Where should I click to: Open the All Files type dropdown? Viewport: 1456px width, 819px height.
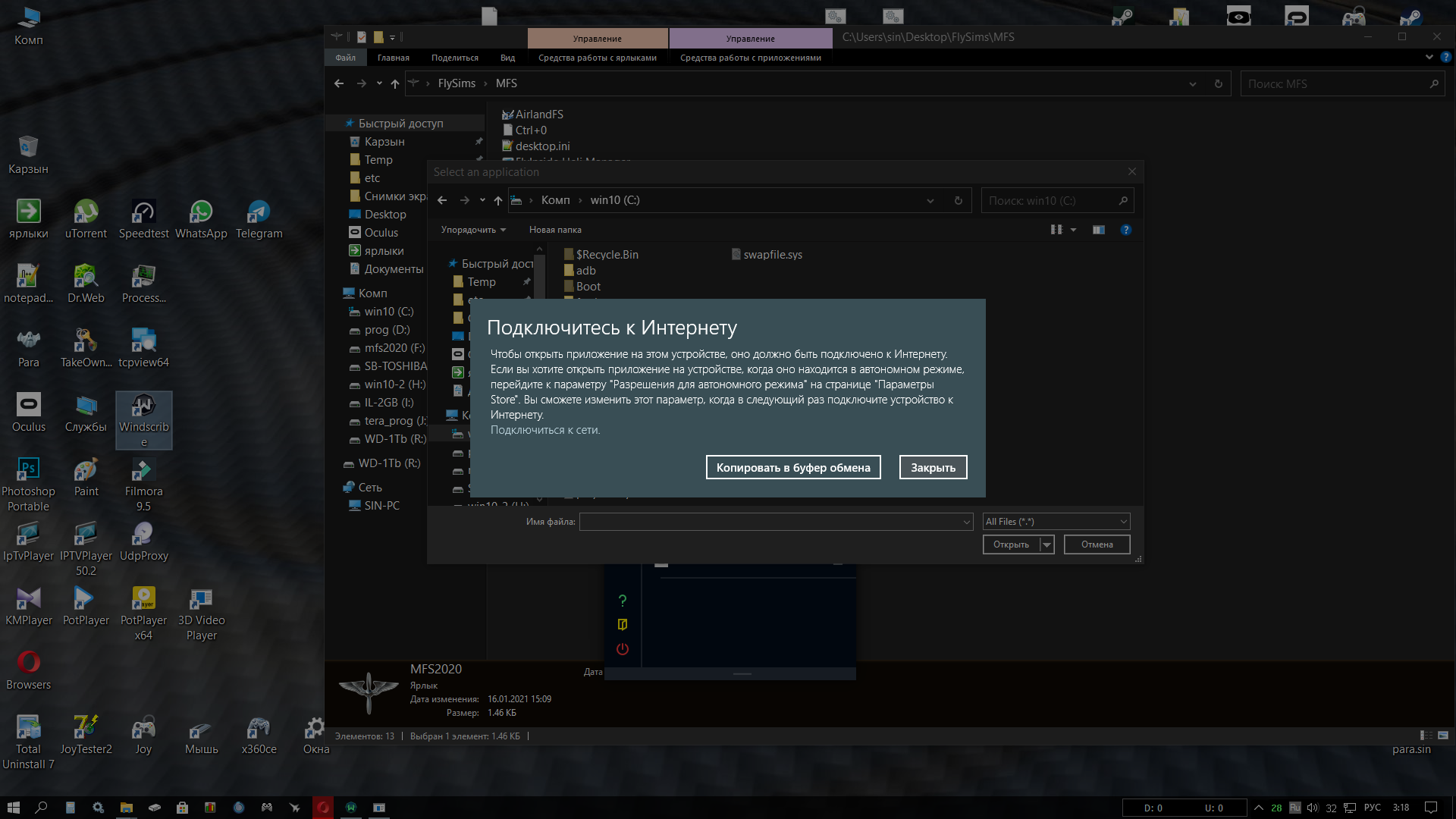point(1056,522)
